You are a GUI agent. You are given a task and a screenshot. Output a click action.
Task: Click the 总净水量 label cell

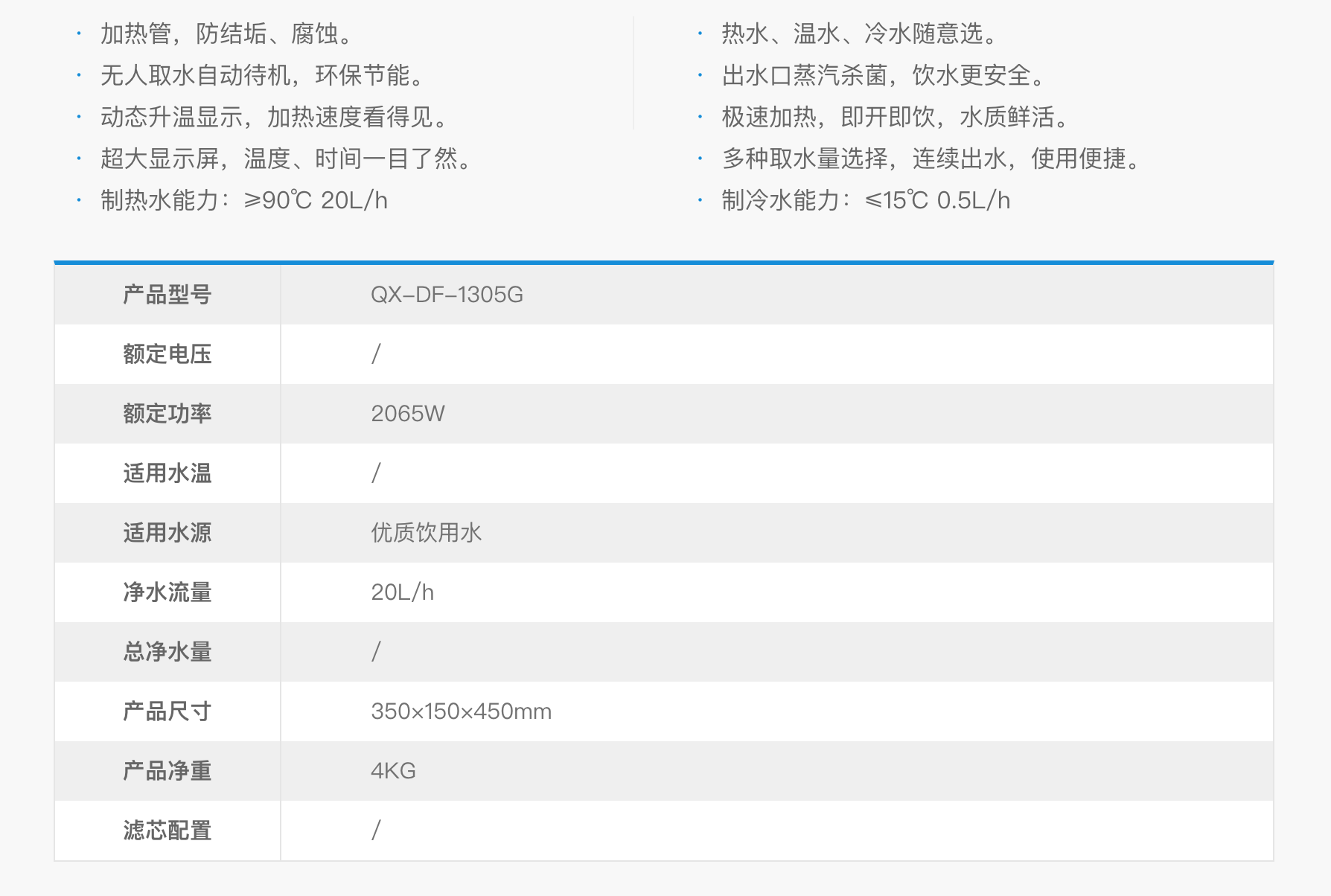click(x=167, y=652)
